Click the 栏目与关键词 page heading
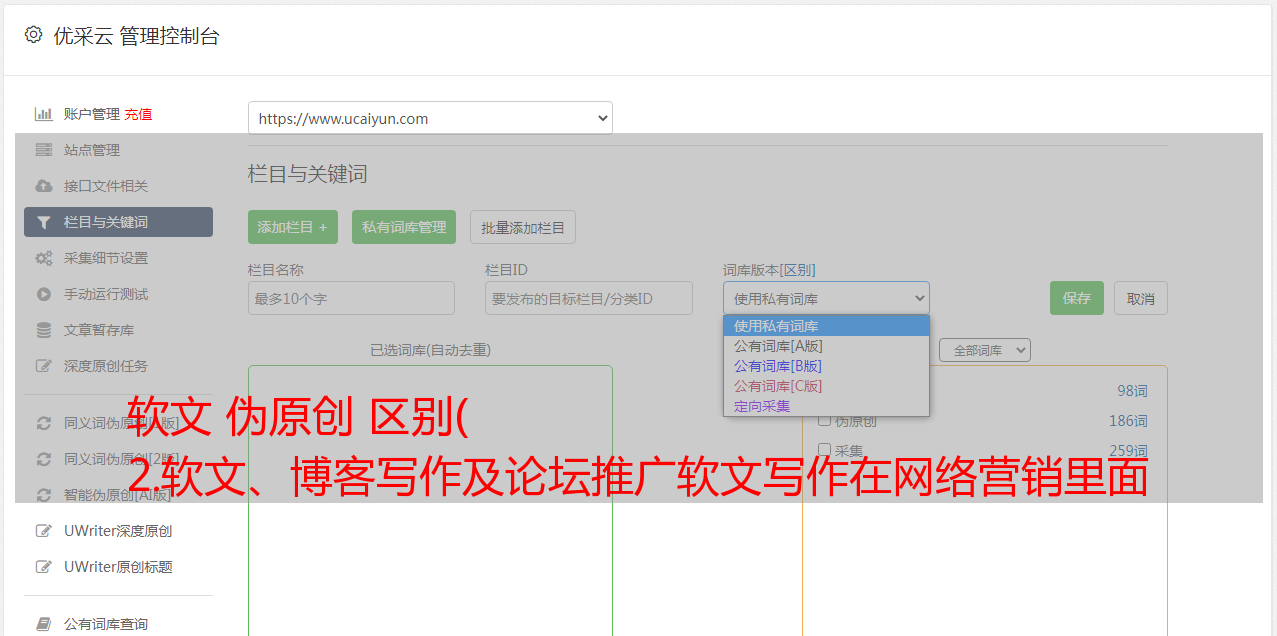This screenshot has height=636, width=1277. click(308, 174)
